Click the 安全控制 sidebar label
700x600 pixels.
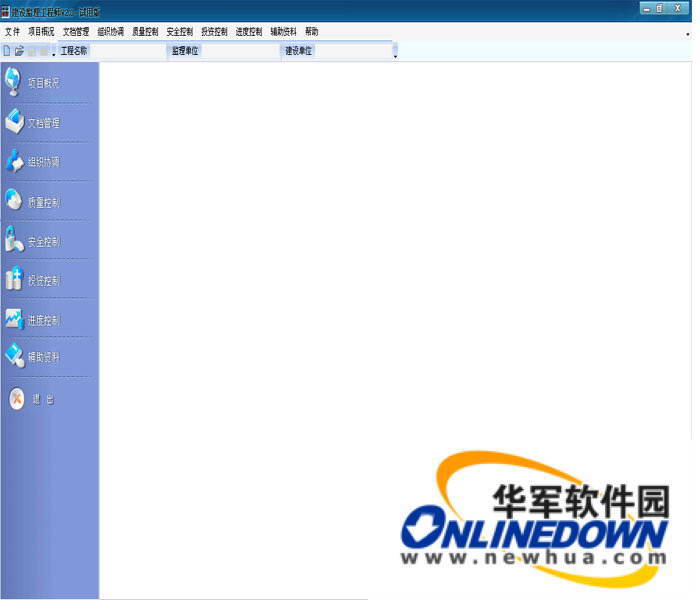click(44, 242)
